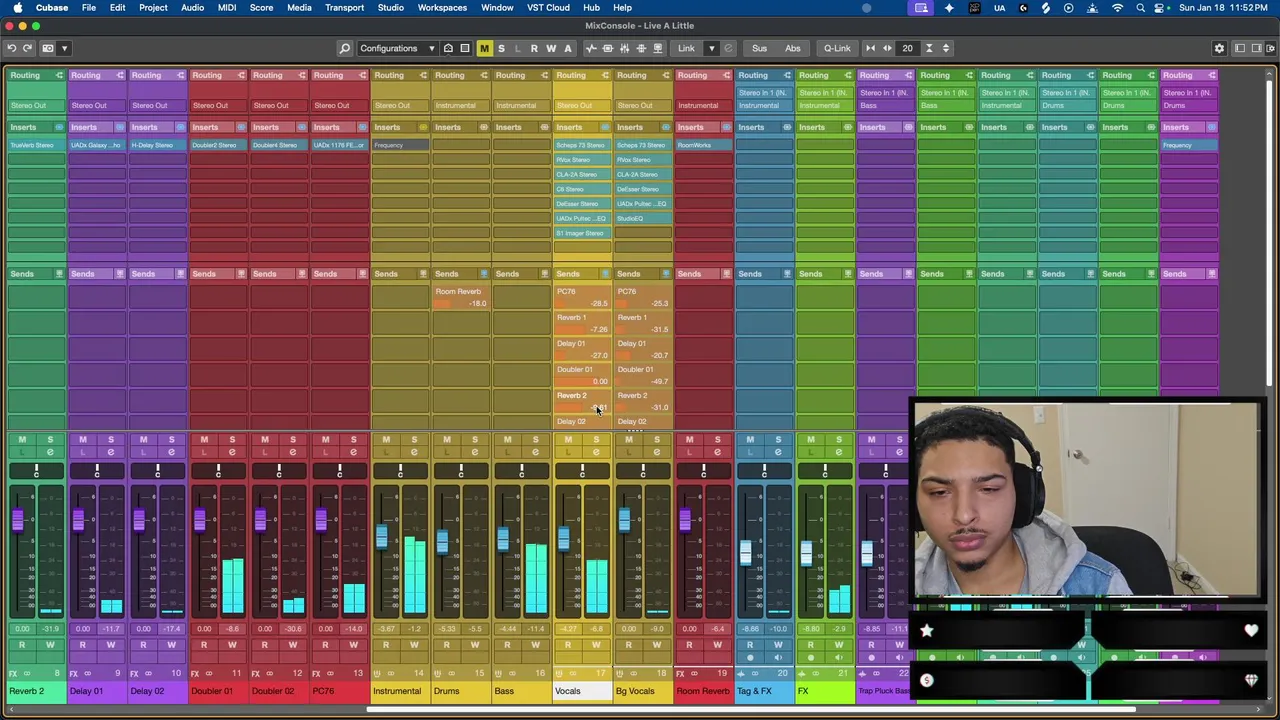1280x720 pixels.
Task: Open the Studio menu
Action: [390, 8]
